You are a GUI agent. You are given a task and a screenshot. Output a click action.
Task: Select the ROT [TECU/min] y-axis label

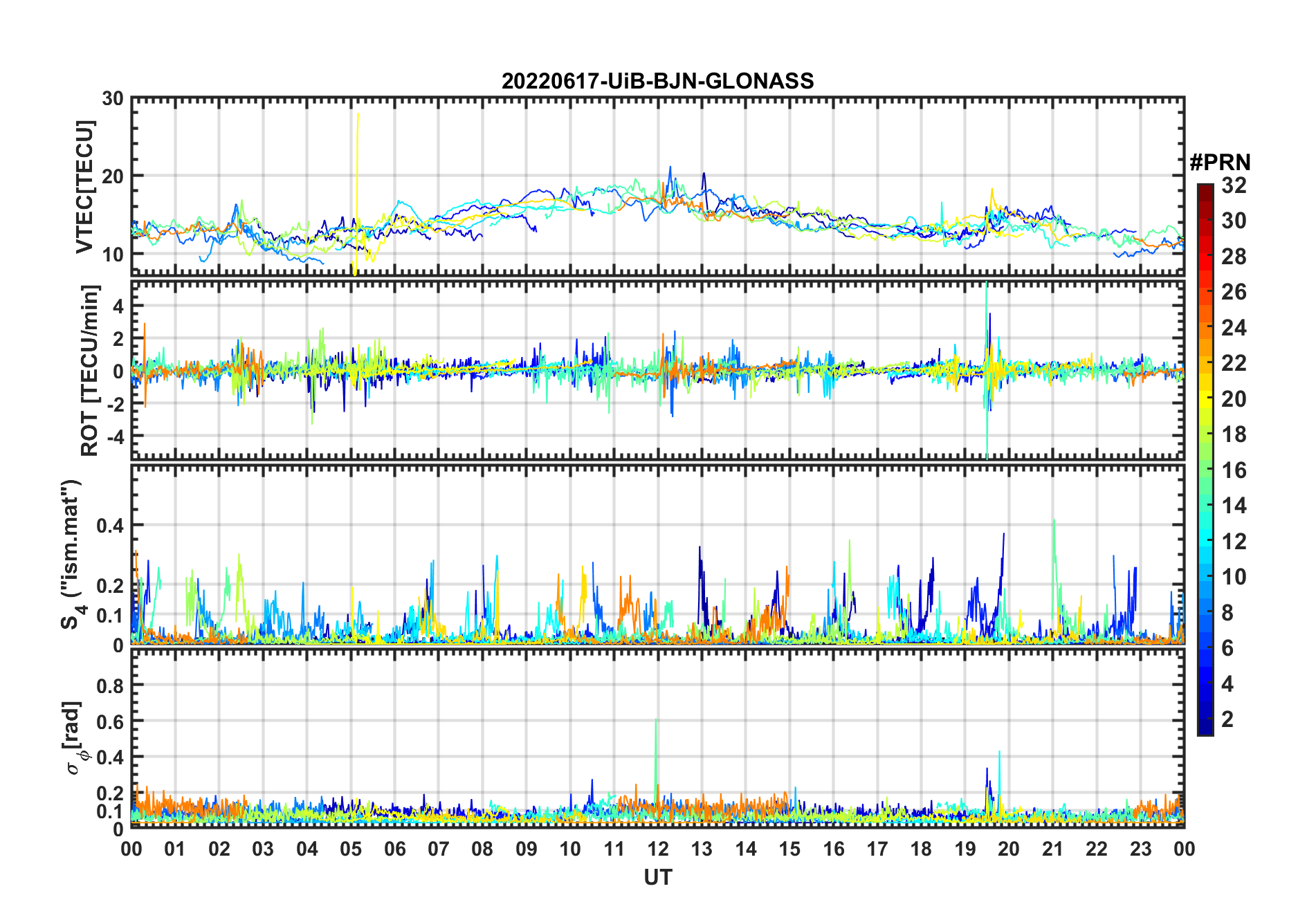tap(89, 370)
